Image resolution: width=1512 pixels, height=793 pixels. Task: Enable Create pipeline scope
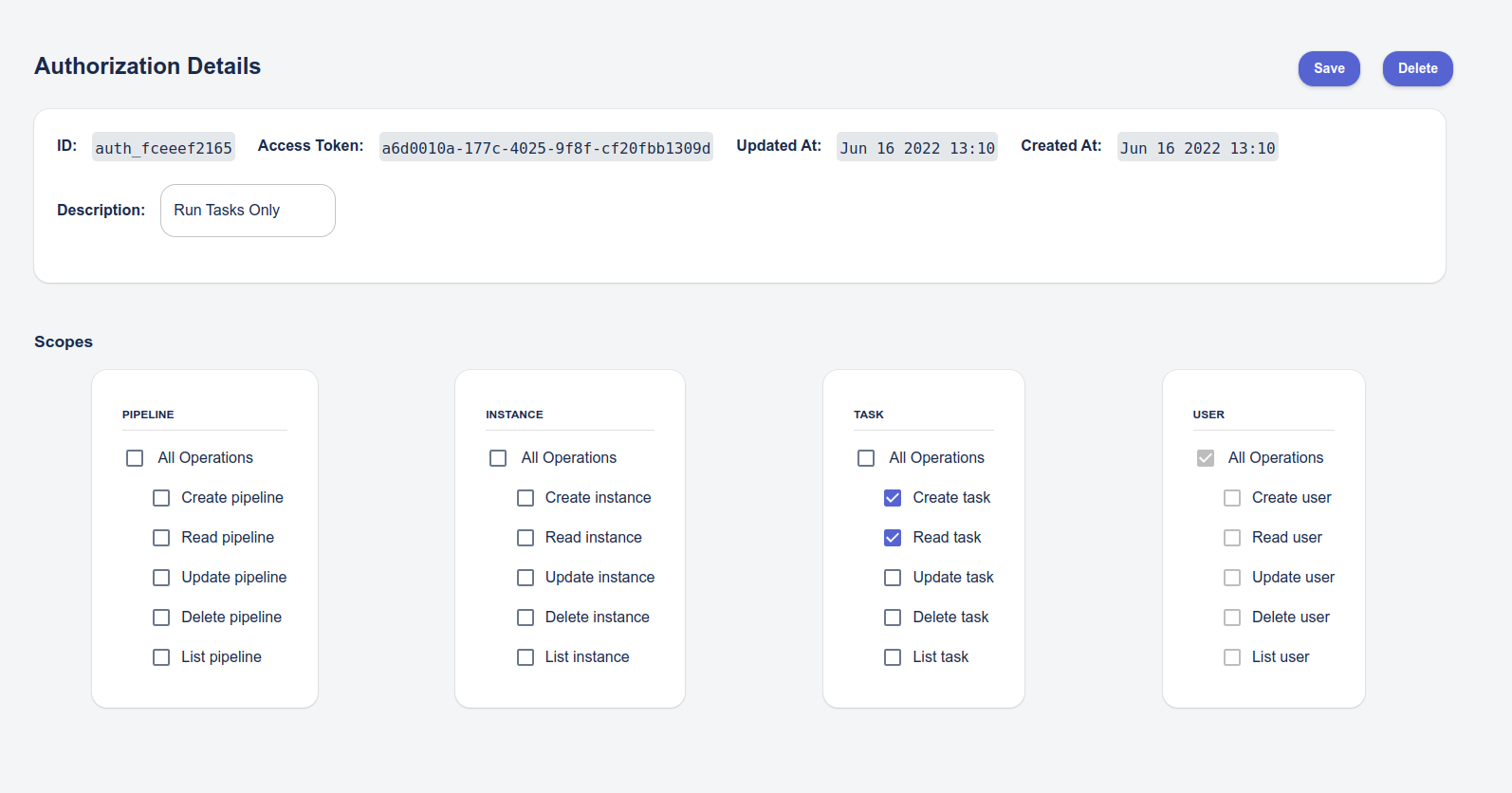click(x=161, y=498)
